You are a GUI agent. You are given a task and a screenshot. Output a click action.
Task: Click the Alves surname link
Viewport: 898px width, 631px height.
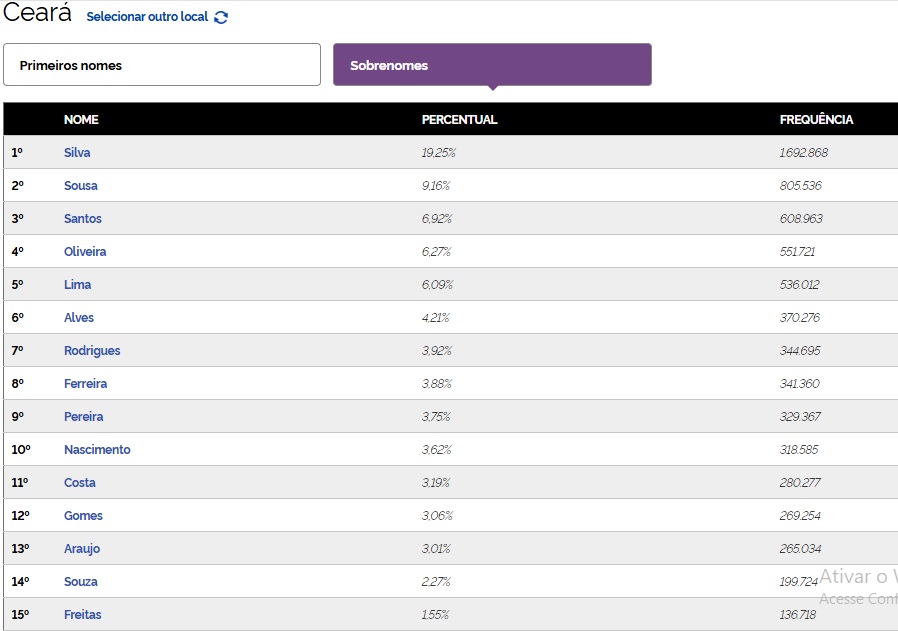79,318
